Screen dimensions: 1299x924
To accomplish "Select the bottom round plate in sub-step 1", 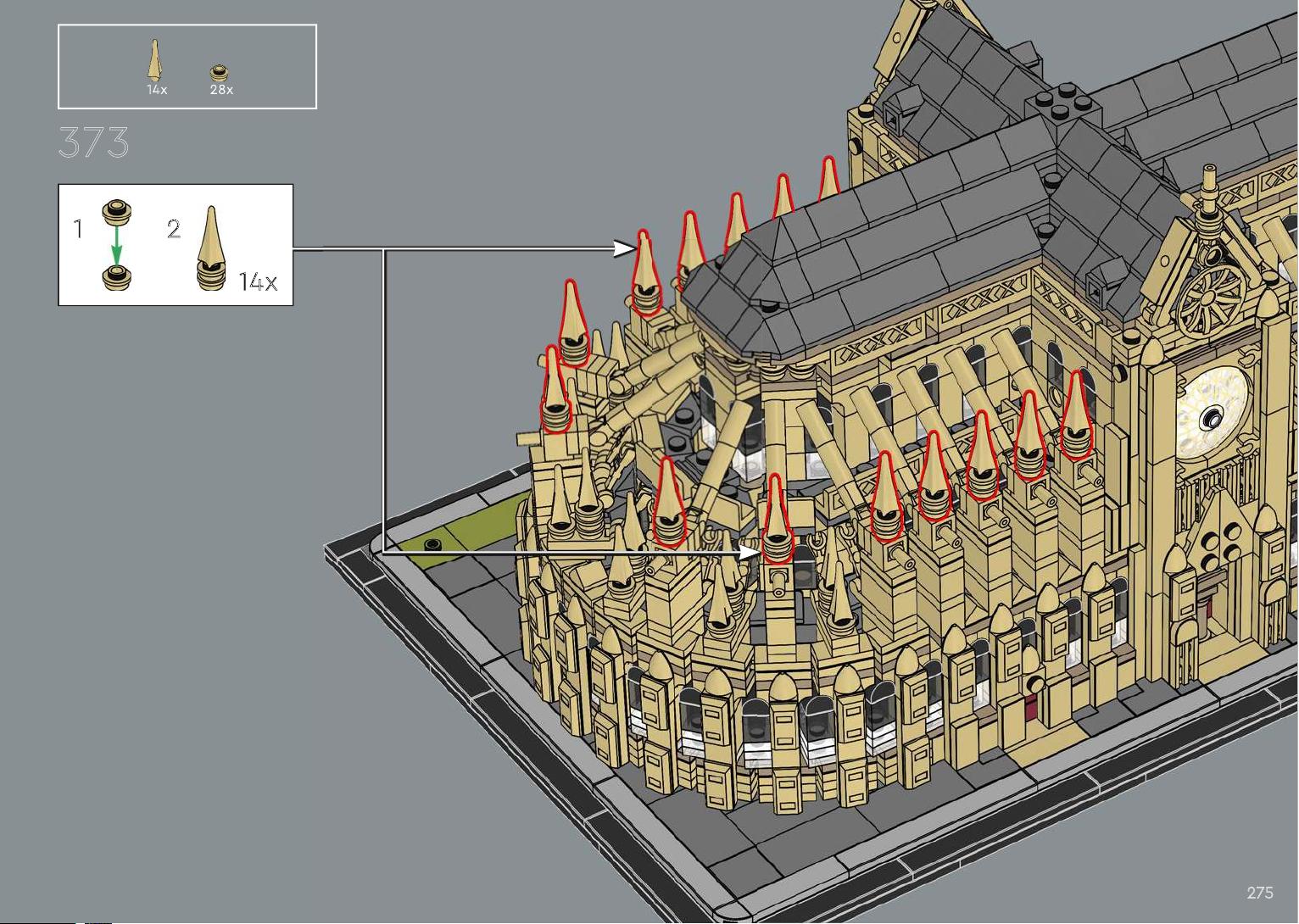I will pos(115,276).
